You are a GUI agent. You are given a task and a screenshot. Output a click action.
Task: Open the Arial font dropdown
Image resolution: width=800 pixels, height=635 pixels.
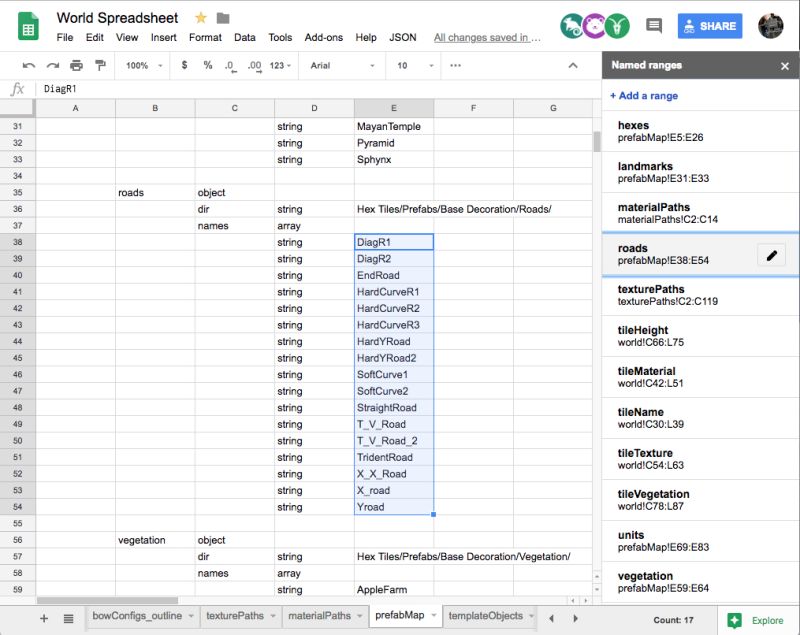coord(340,63)
